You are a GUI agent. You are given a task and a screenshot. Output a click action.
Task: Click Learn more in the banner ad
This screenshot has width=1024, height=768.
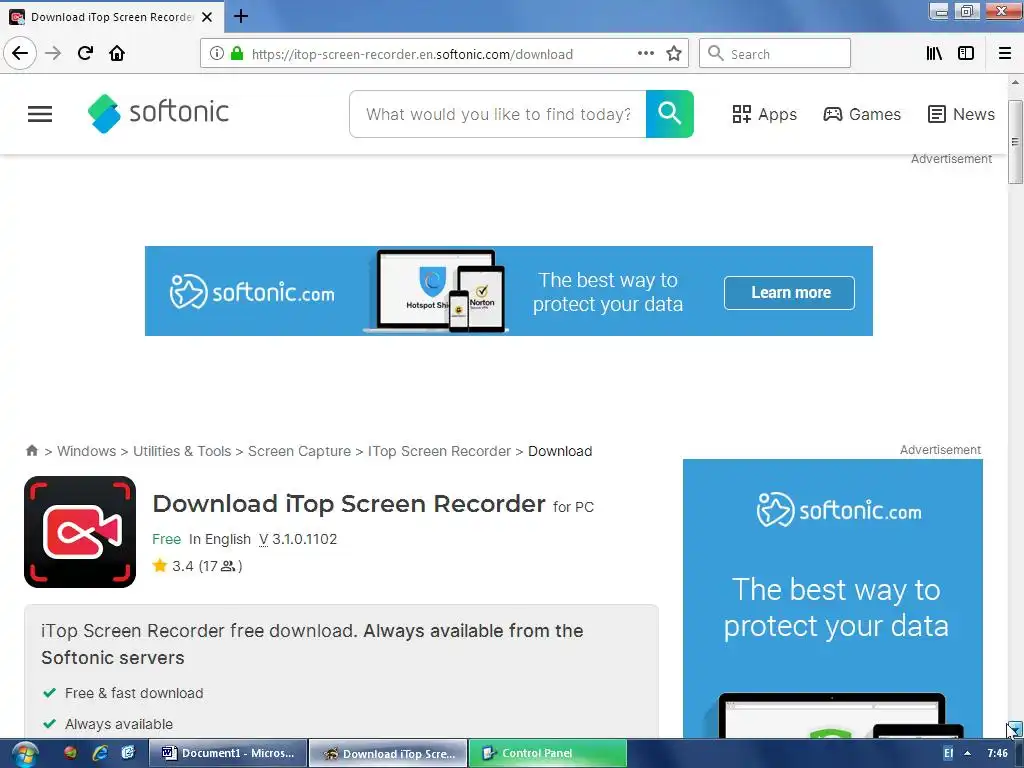point(790,293)
